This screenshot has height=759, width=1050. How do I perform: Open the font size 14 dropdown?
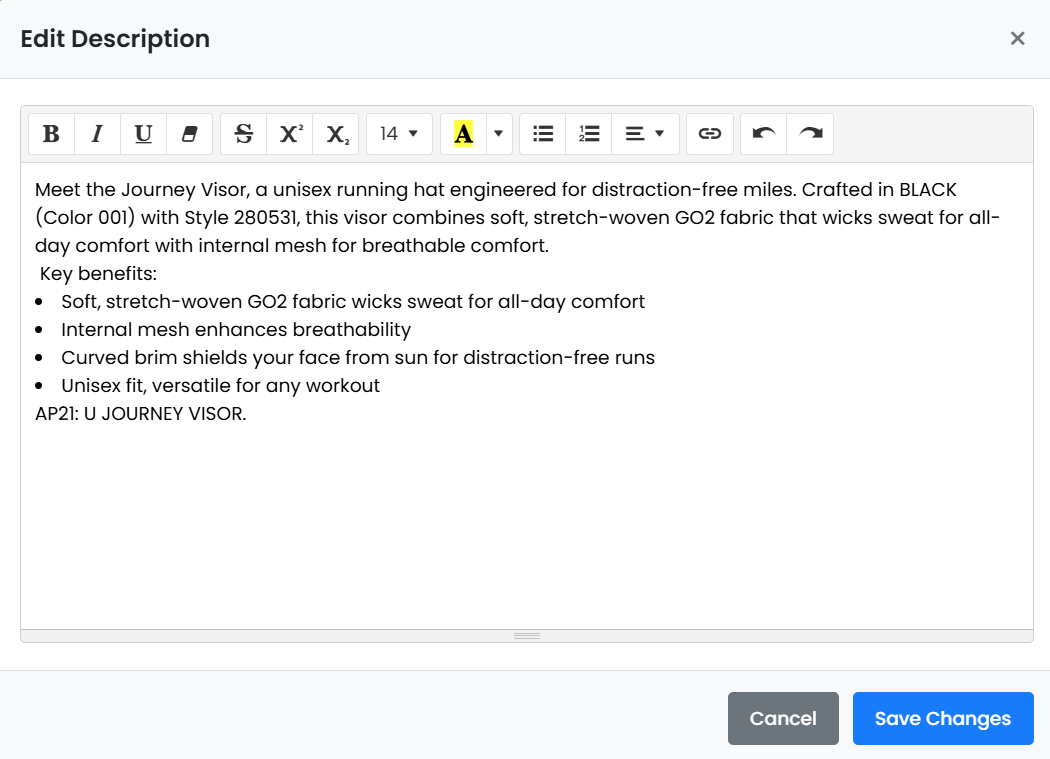click(399, 134)
